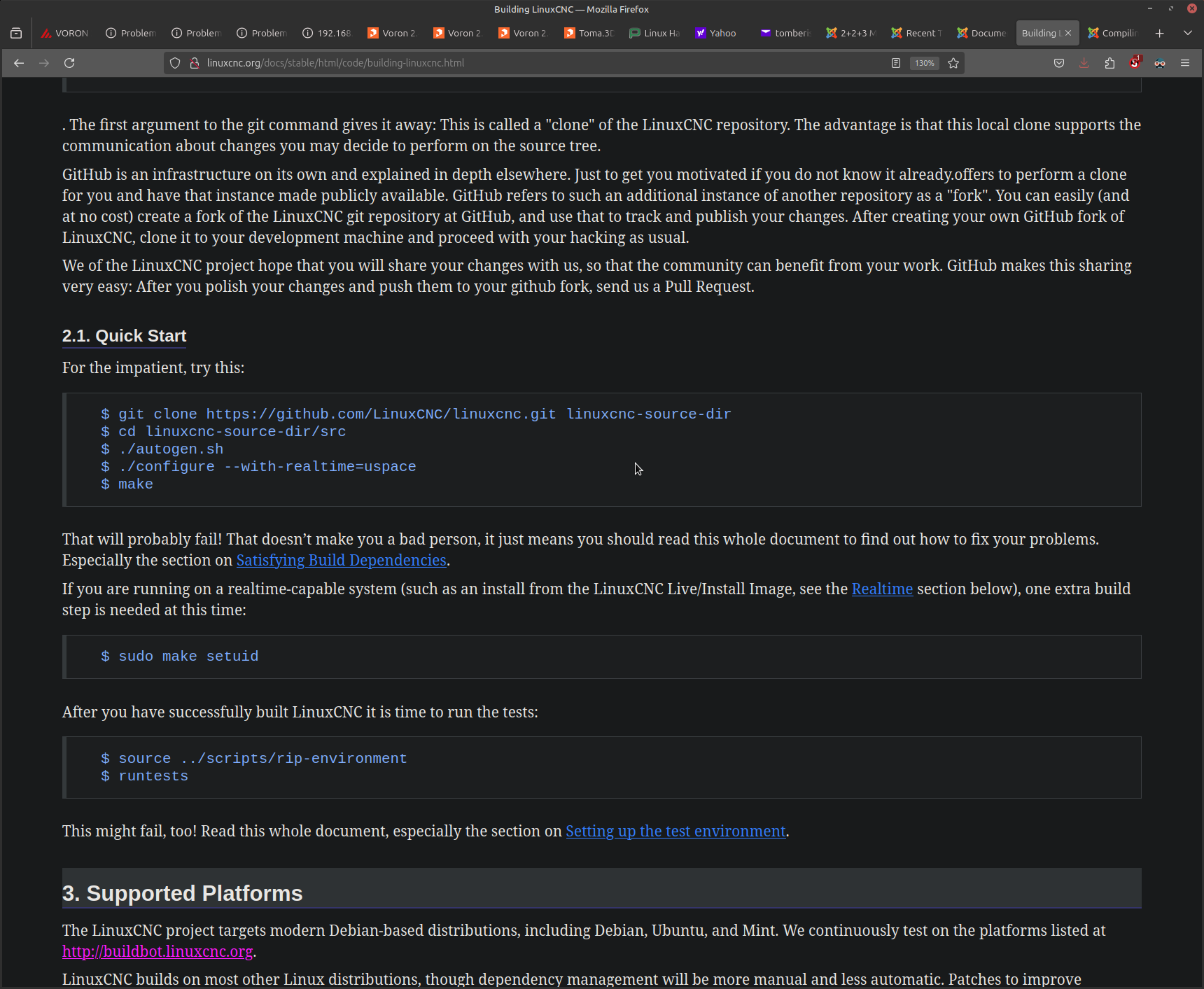Open a new tab

click(x=1159, y=33)
